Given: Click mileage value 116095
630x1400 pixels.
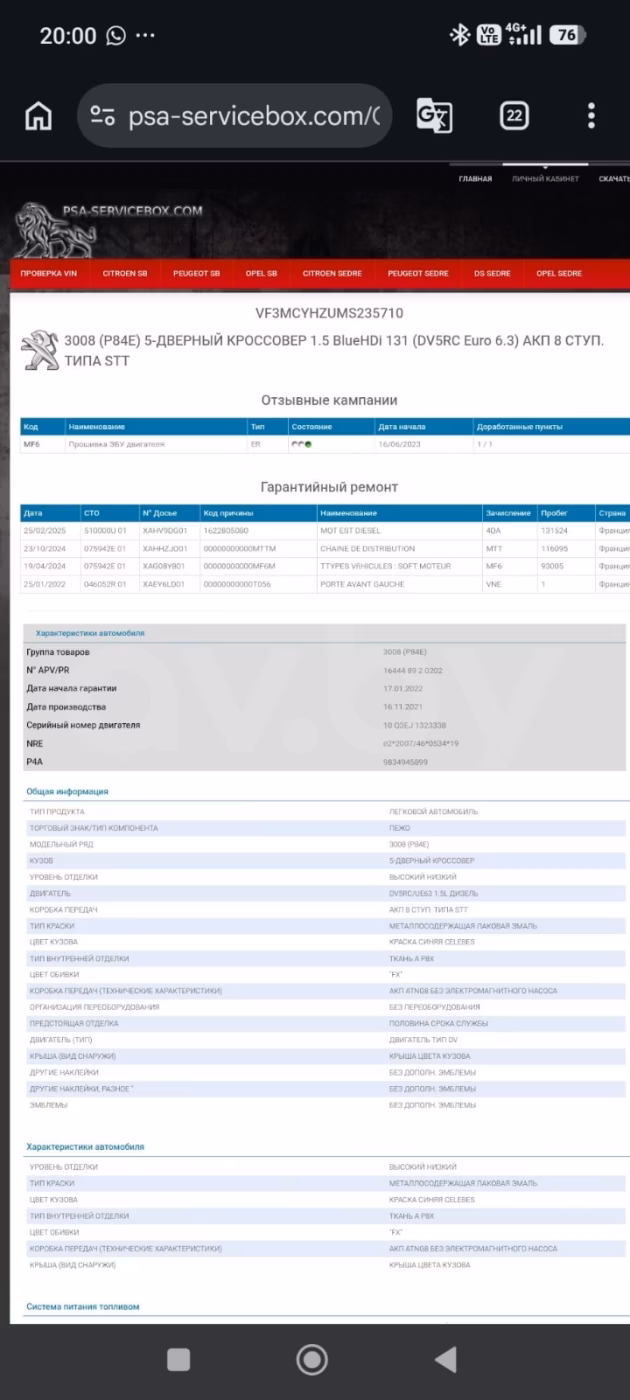Looking at the screenshot, I should coord(554,548).
